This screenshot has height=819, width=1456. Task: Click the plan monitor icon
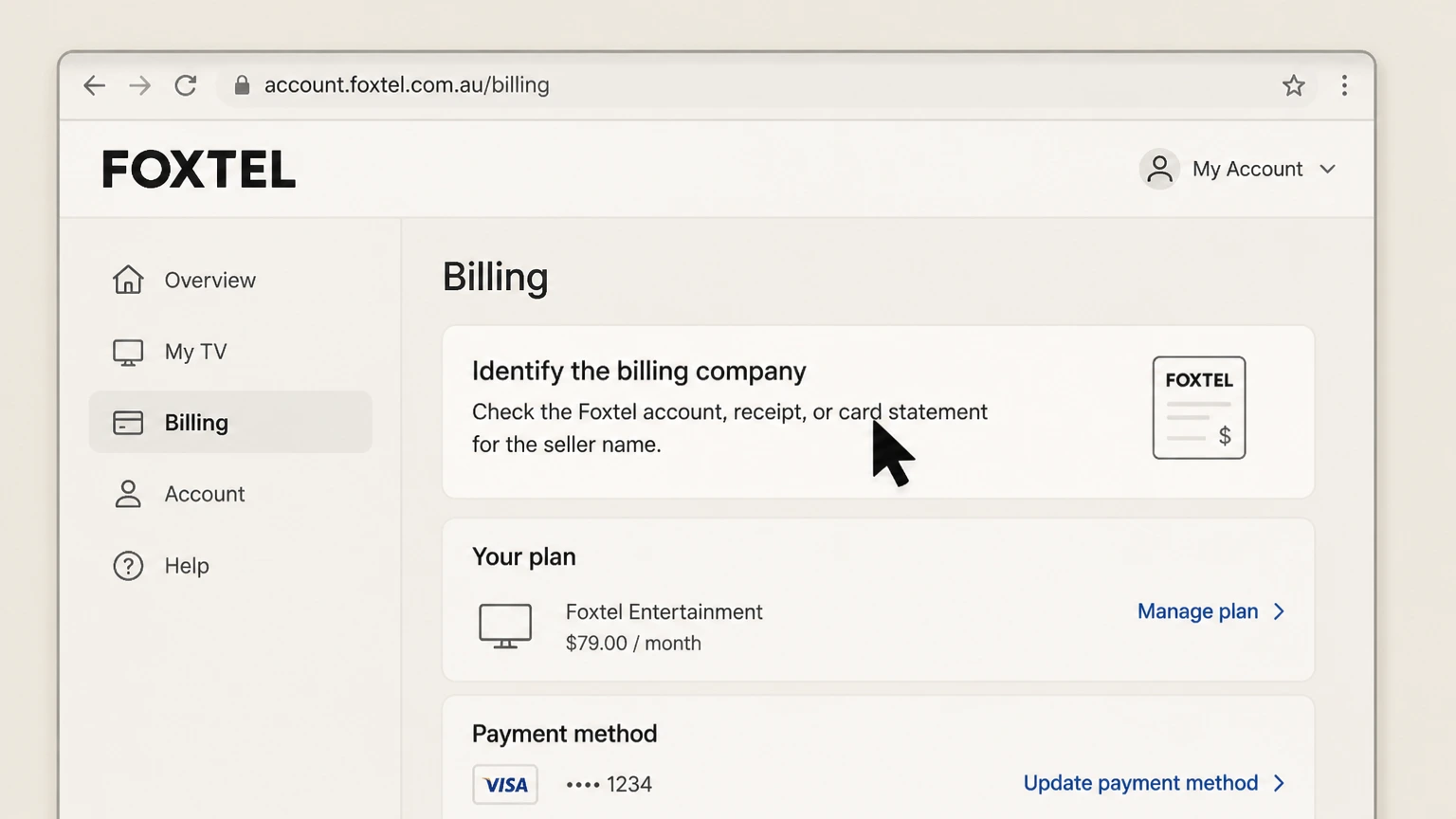(505, 626)
